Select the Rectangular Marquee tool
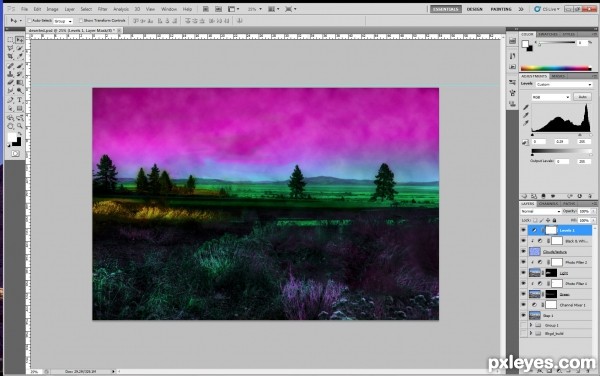This screenshot has width=600, height=376. [10, 40]
